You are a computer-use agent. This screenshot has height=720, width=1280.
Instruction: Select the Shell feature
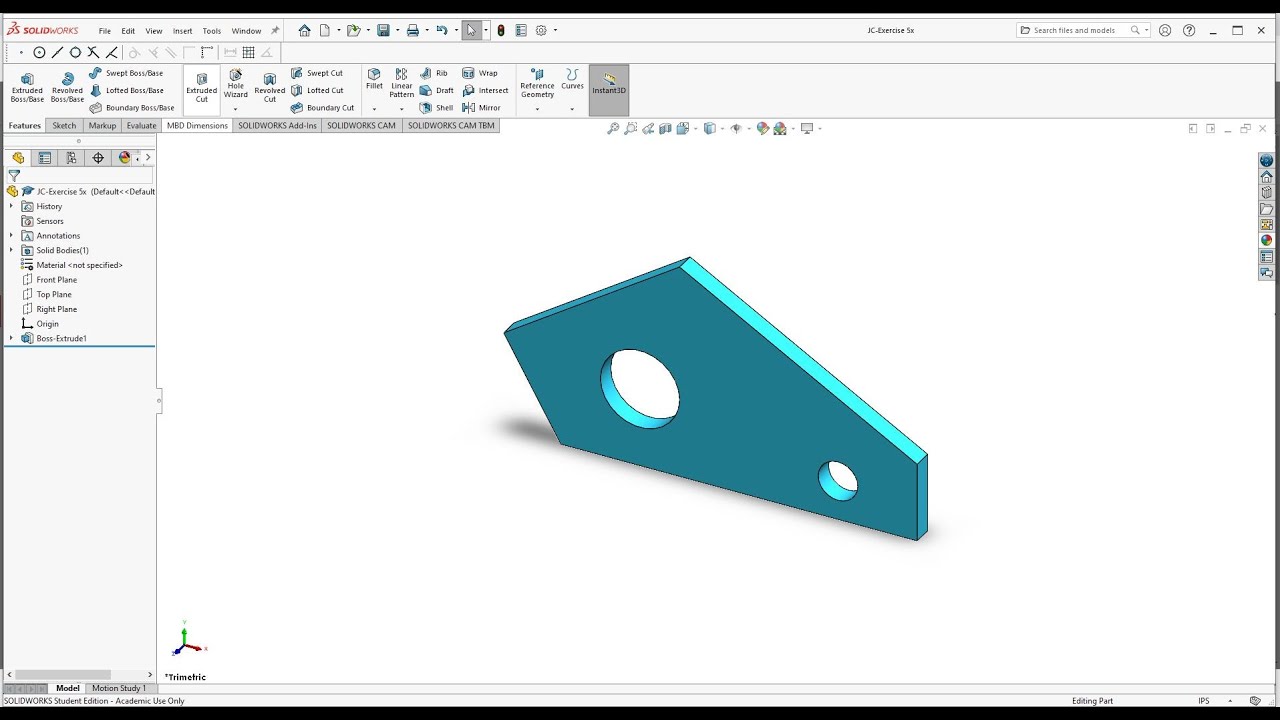coord(436,108)
